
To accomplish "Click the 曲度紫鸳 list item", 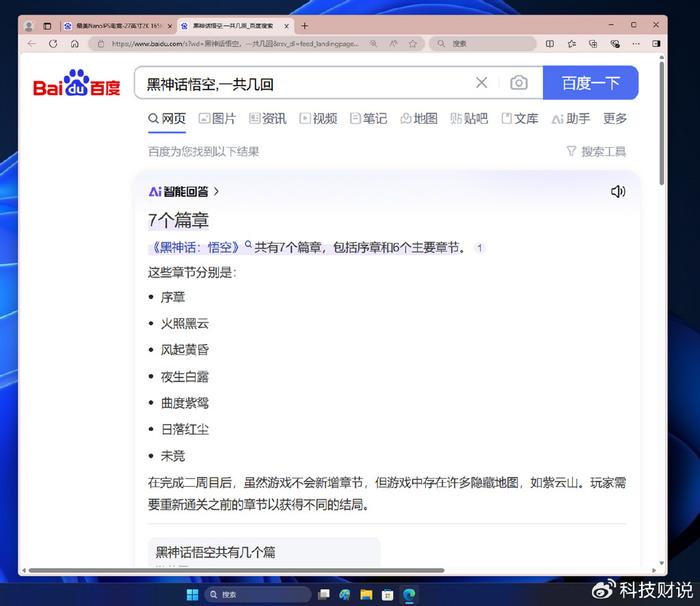I will click(185, 403).
